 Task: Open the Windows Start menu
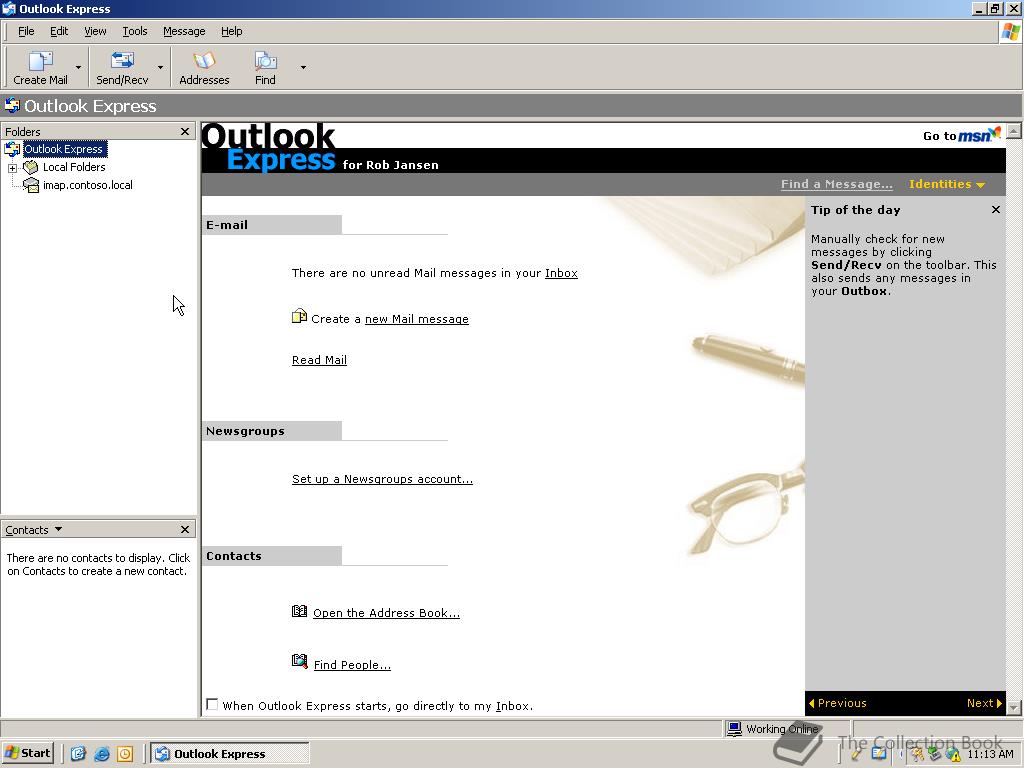[x=27, y=753]
